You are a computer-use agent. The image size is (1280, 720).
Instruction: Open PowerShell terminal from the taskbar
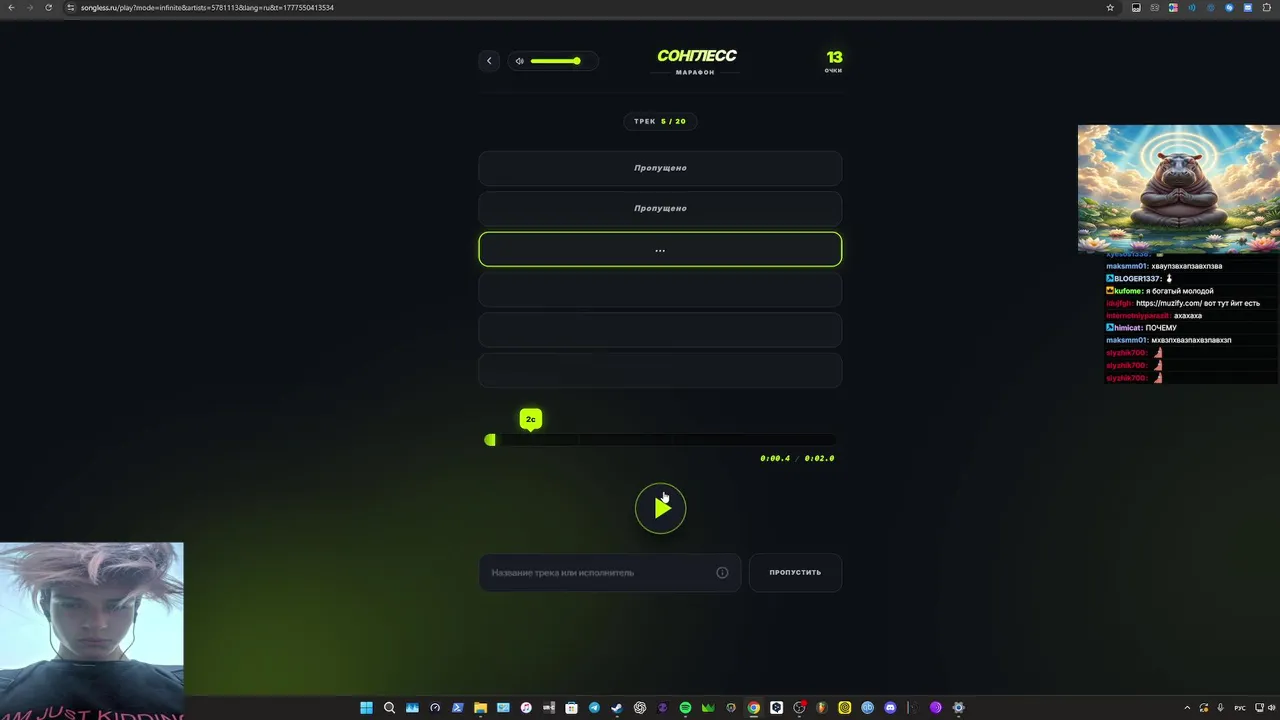[457, 708]
